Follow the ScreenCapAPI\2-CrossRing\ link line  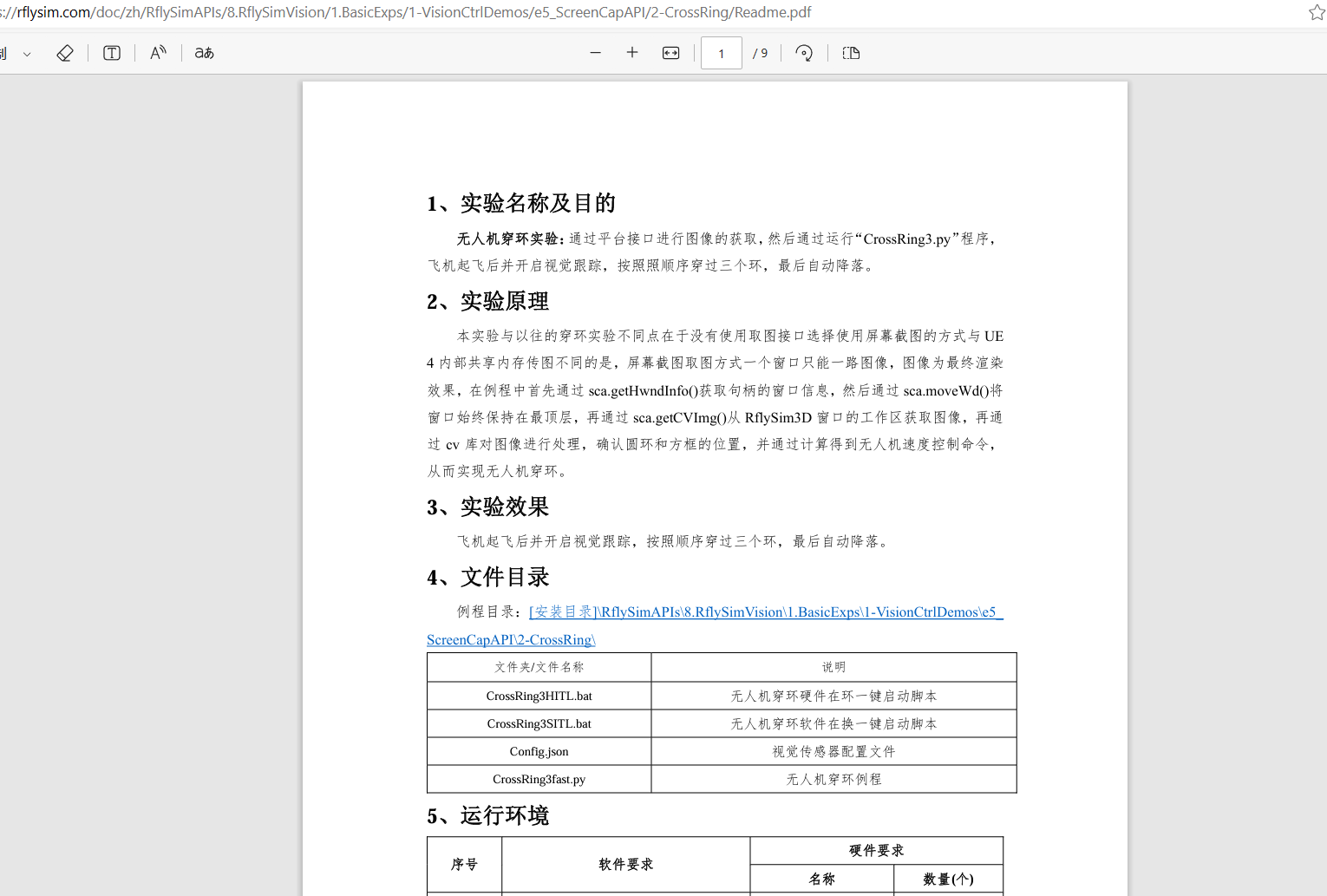coord(511,640)
